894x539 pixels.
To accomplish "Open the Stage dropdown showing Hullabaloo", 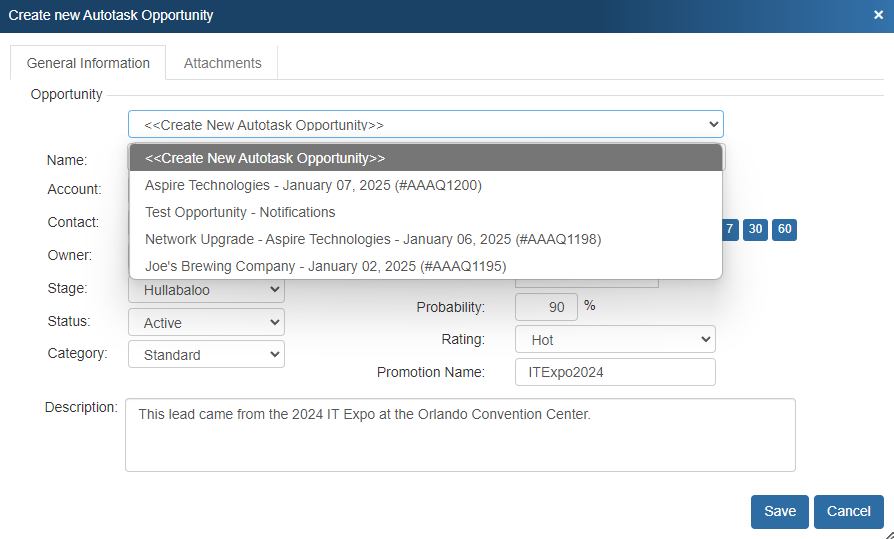I will (x=206, y=290).
